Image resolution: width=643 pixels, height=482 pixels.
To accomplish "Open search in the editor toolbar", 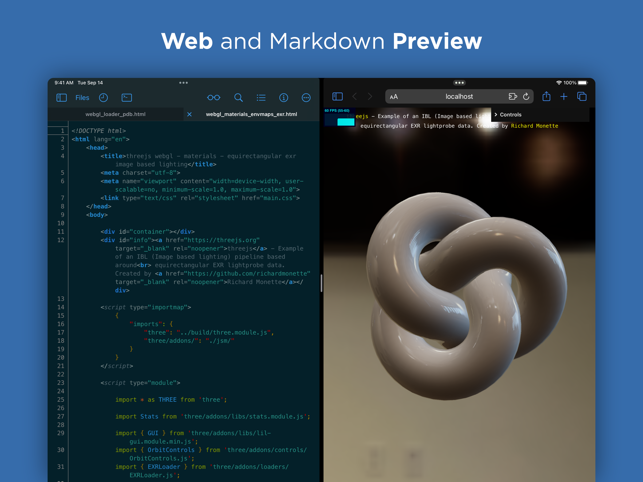I will 238,98.
